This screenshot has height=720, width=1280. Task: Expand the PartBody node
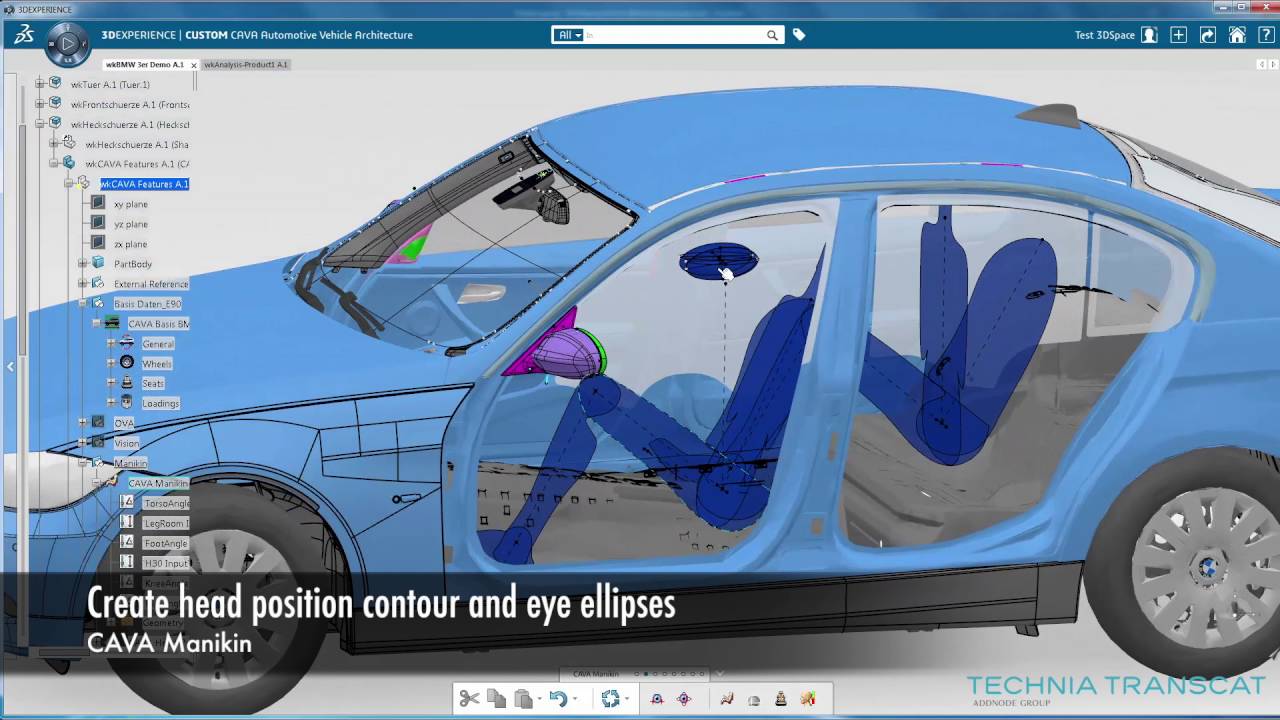(x=83, y=263)
